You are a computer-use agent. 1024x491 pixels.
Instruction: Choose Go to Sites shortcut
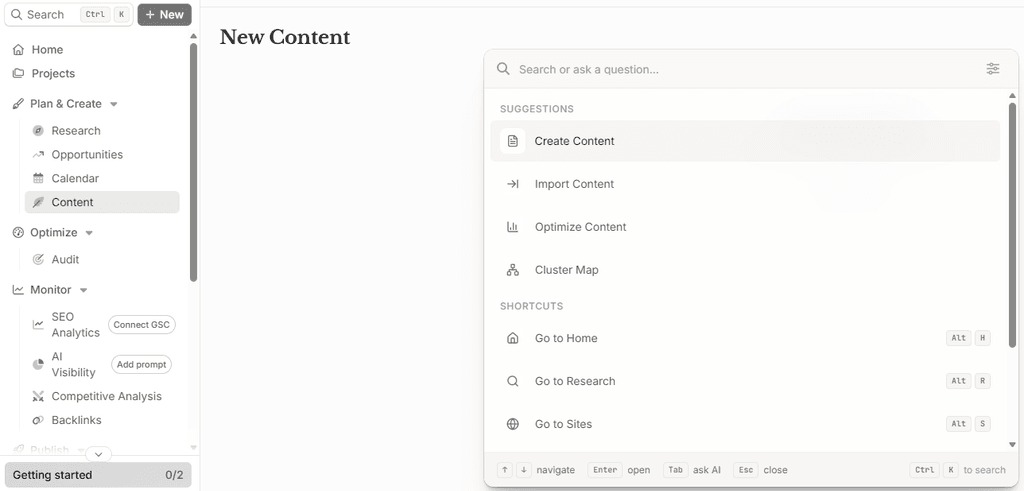pyautogui.click(x=745, y=424)
